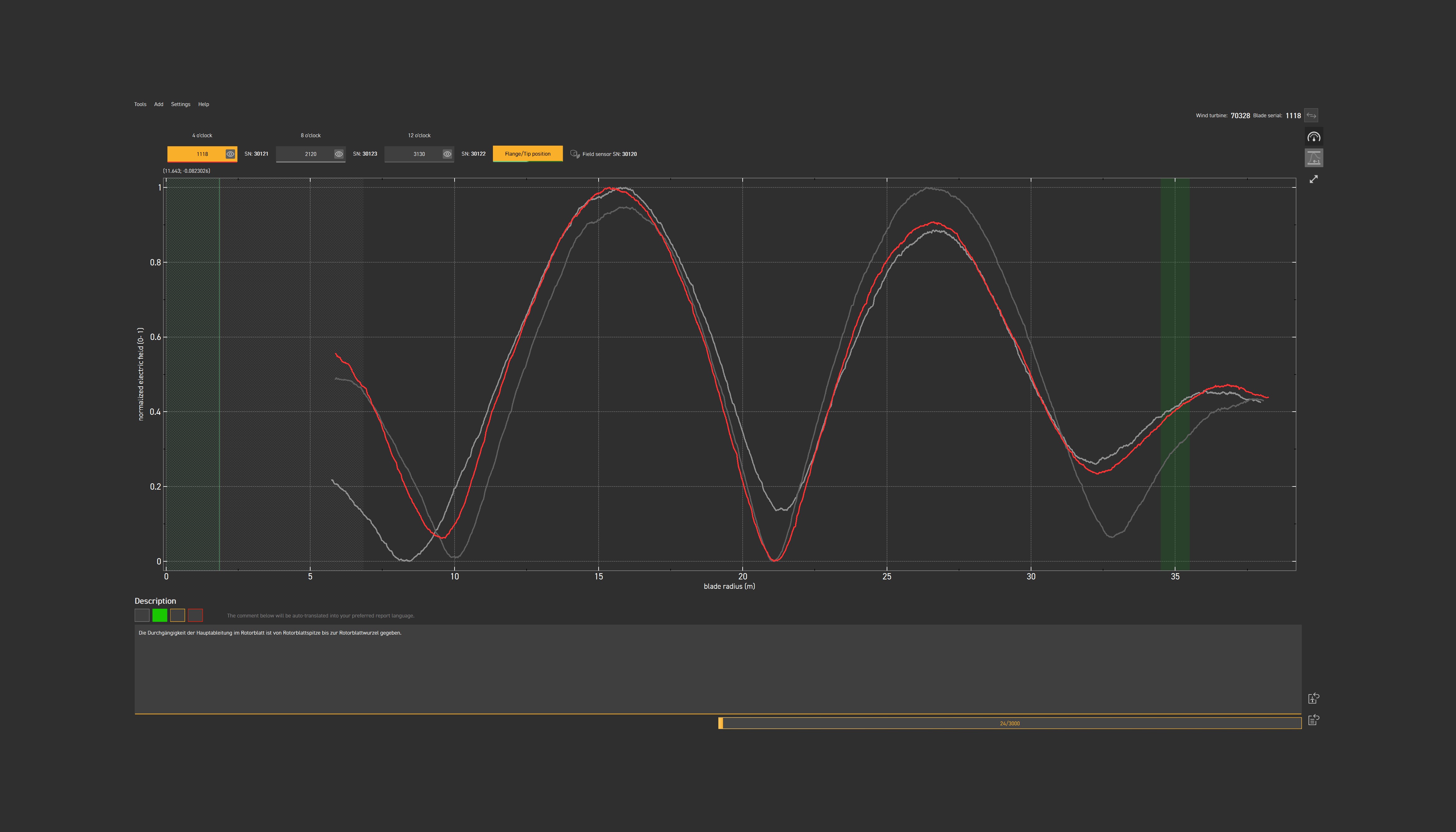Open the Tools menu

coord(140,104)
